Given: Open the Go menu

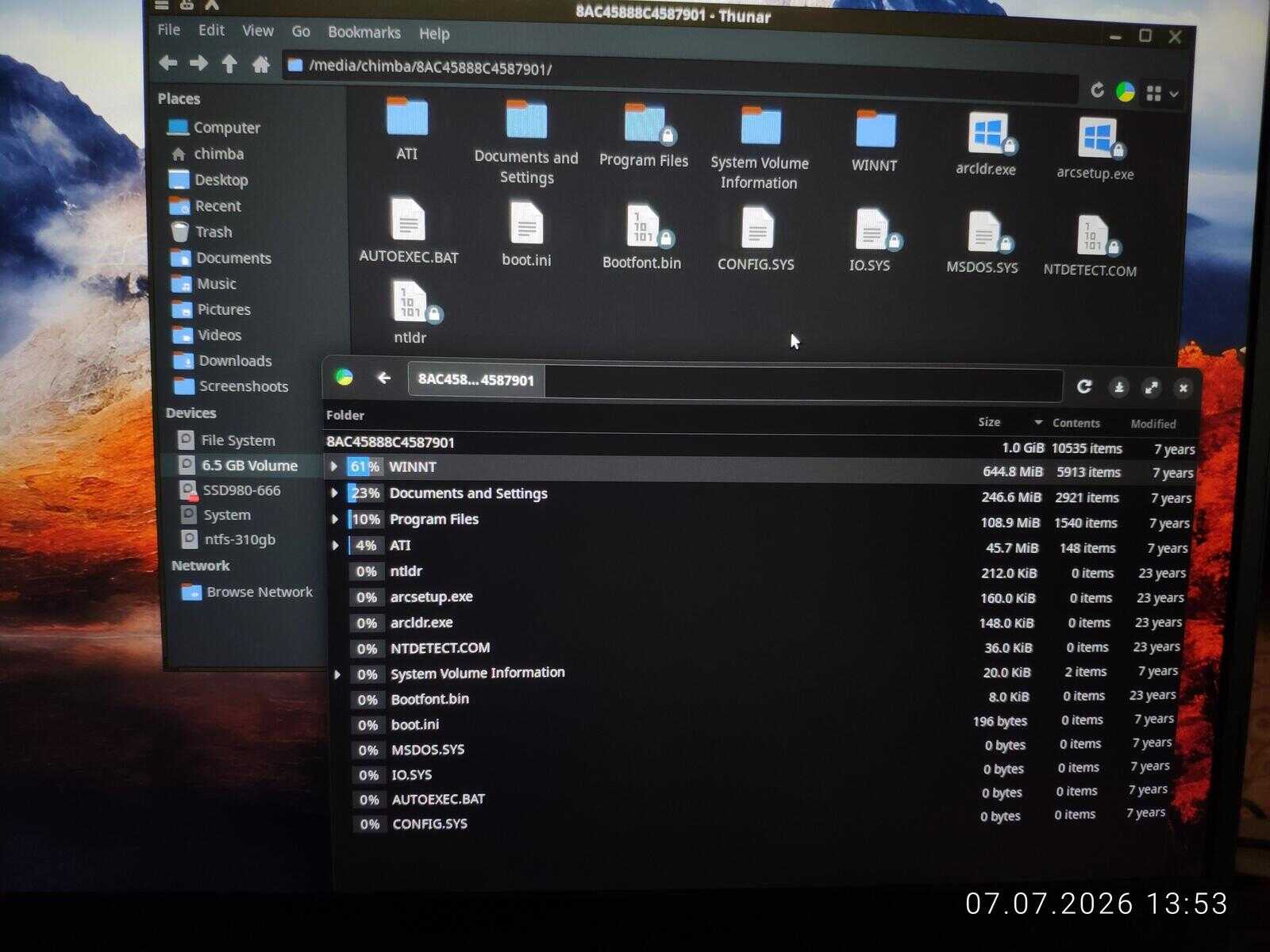Looking at the screenshot, I should point(301,32).
